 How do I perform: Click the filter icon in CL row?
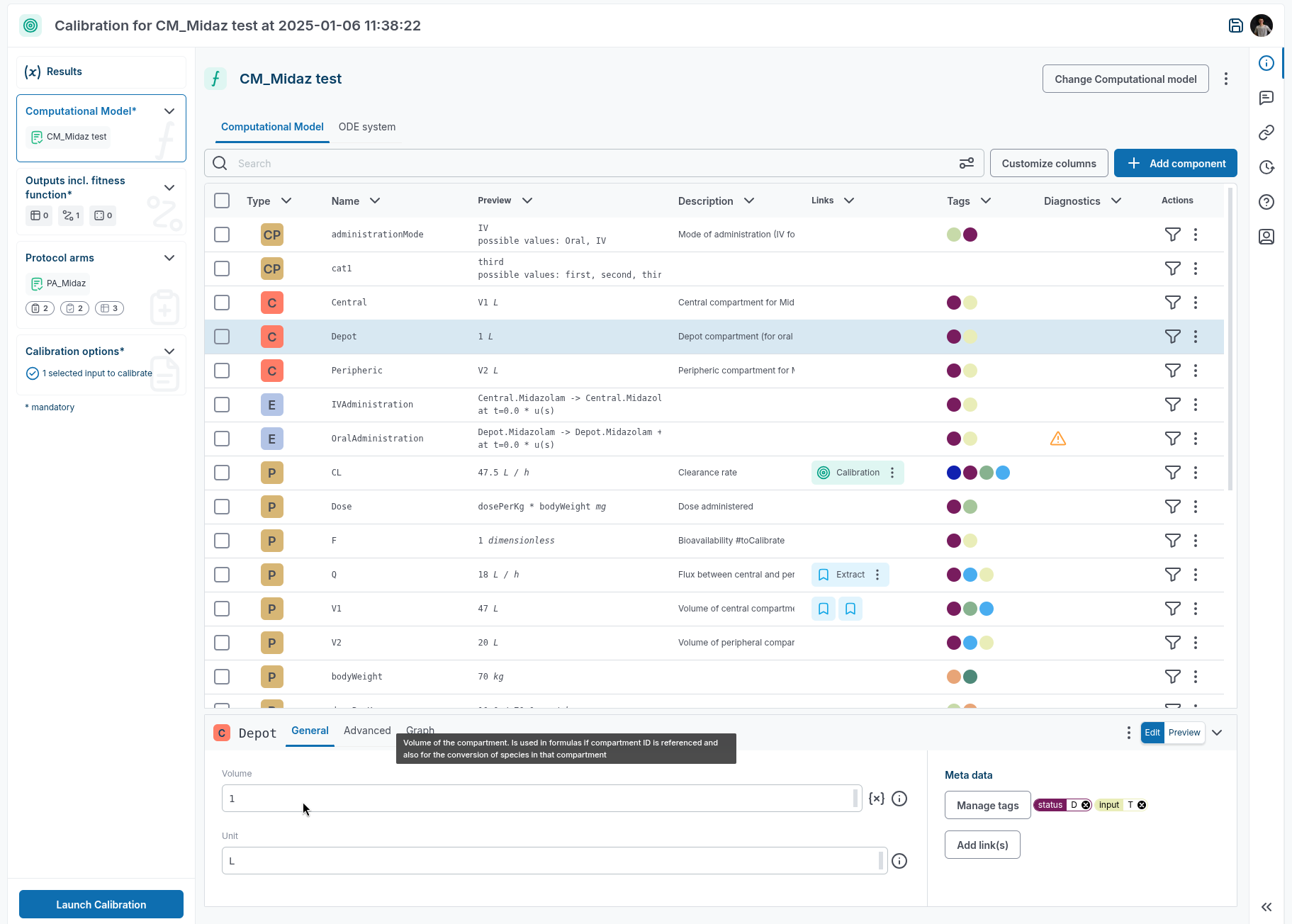tap(1172, 473)
